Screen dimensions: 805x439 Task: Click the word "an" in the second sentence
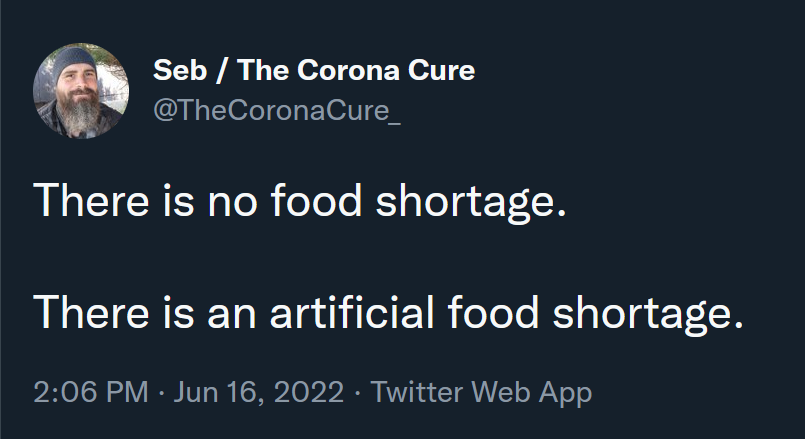pos(232,314)
